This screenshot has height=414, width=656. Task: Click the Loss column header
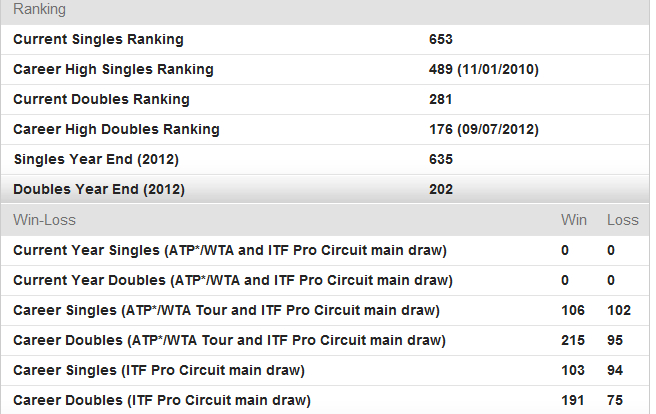point(622,220)
